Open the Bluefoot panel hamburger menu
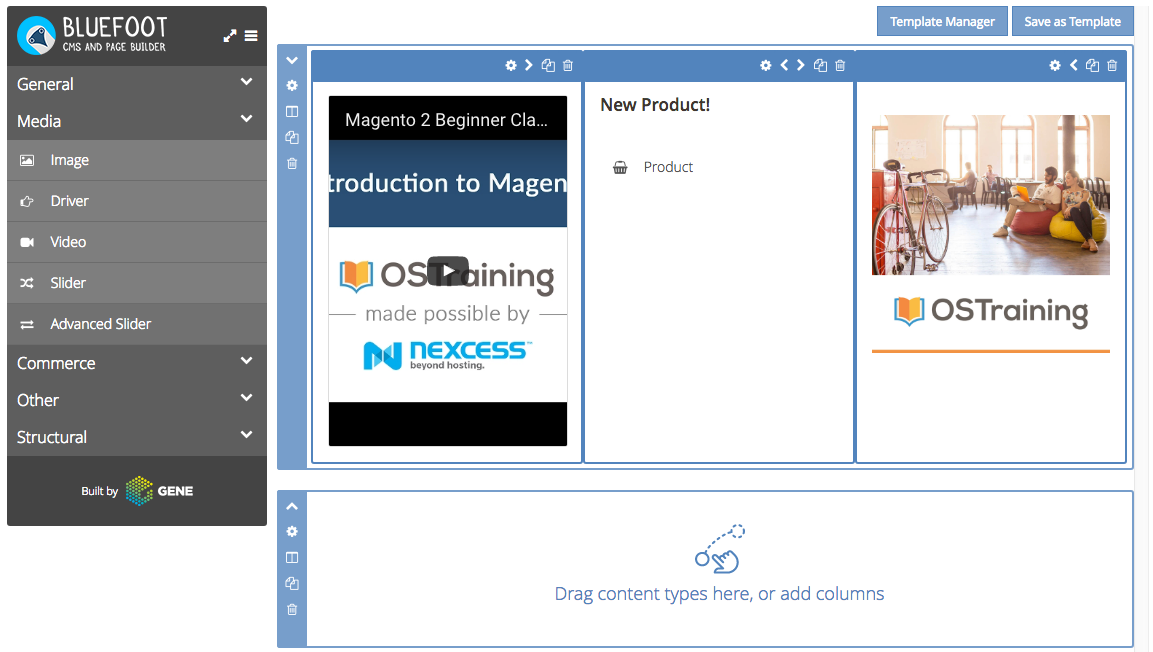The height and width of the screenshot is (652, 1153). pyautogui.click(x=251, y=35)
